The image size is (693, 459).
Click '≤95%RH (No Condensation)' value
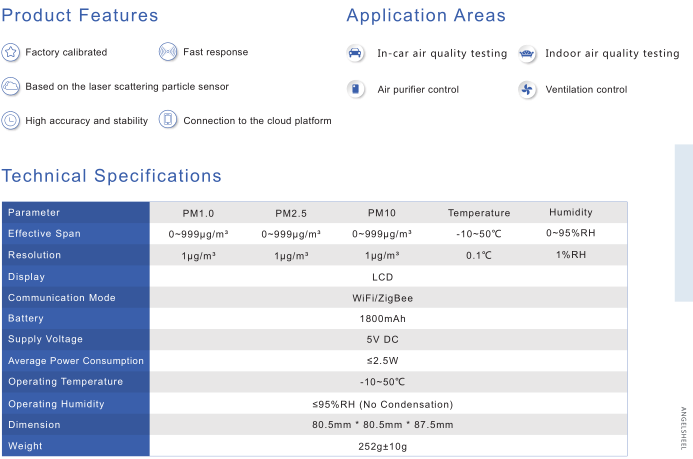tap(383, 405)
